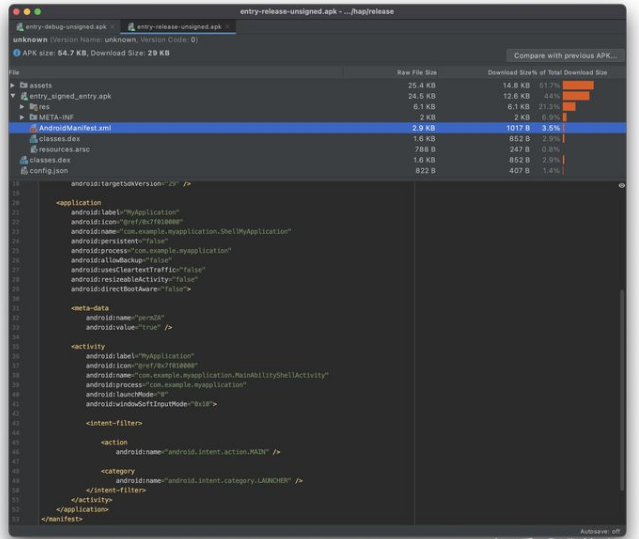Click the <meta-data tag in editor
639x539 pixels.
coord(90,308)
